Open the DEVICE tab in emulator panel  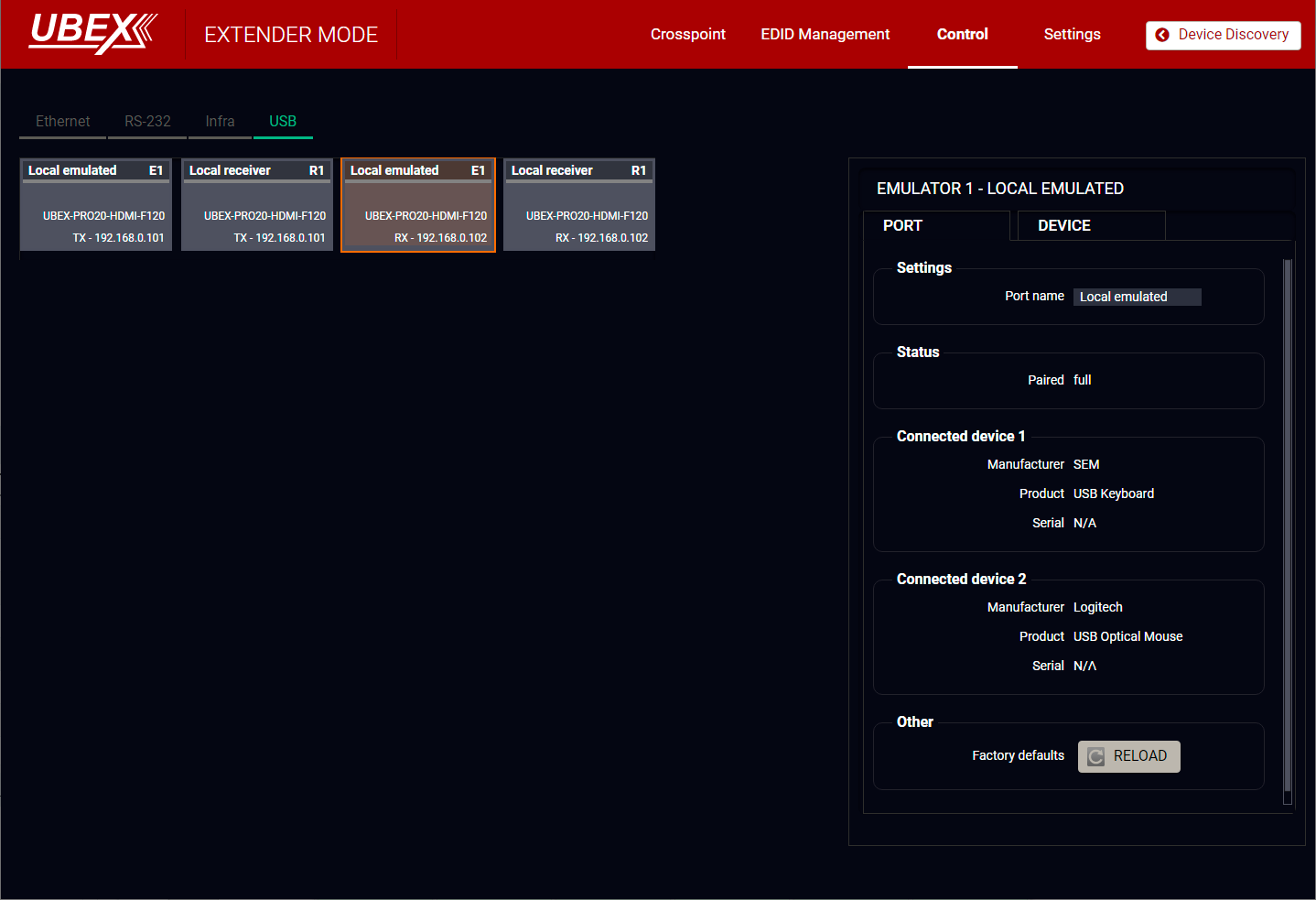pos(1087,225)
